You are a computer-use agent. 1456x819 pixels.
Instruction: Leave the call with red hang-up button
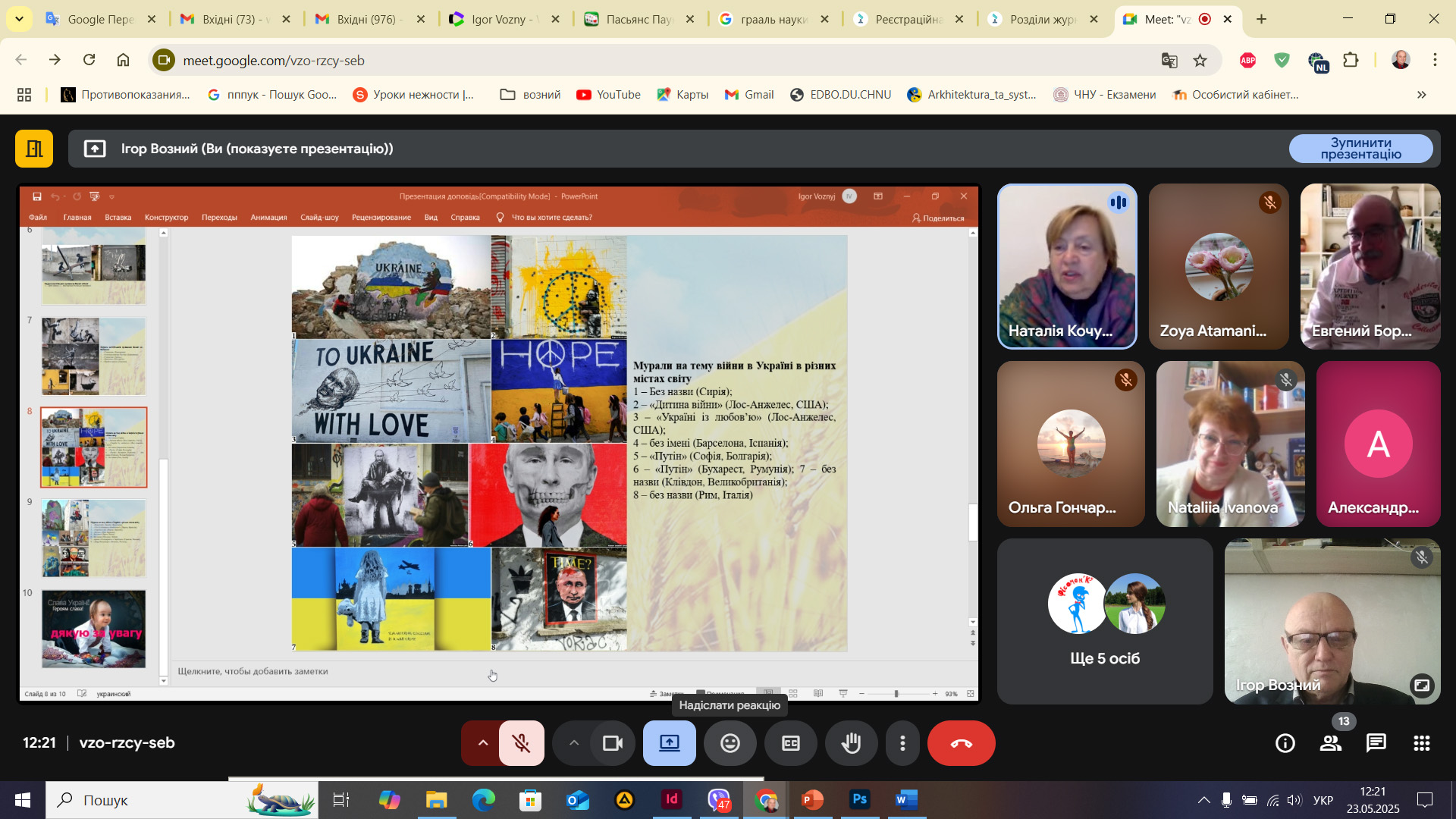tap(962, 743)
